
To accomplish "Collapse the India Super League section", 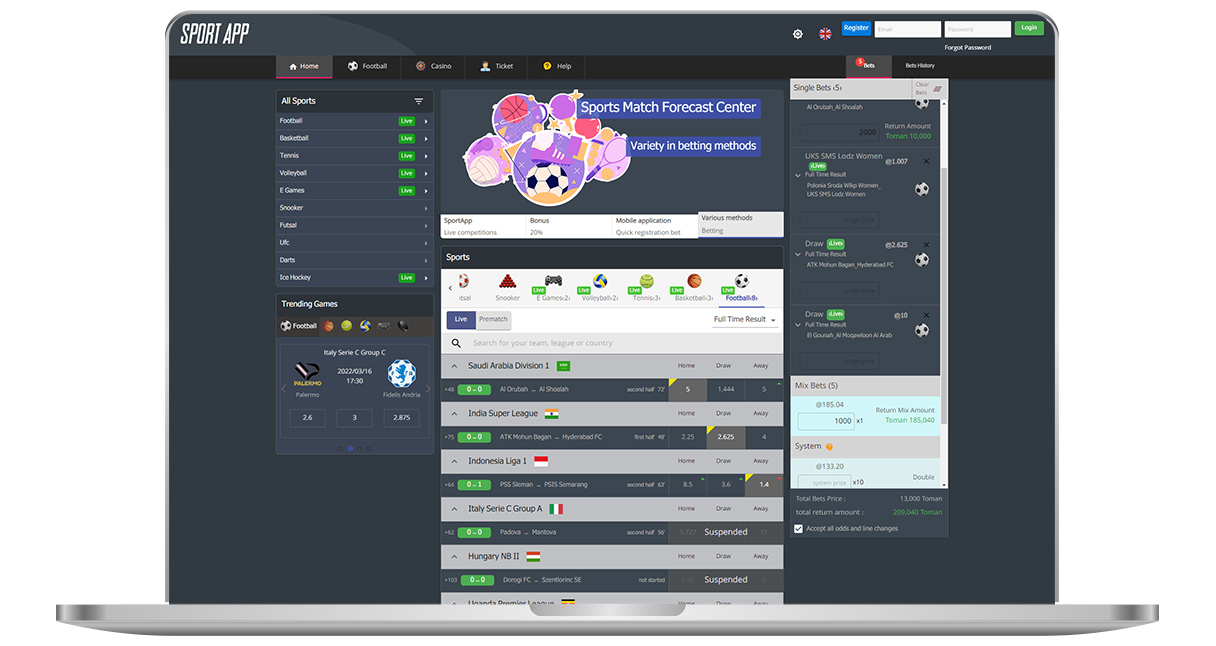I will point(455,414).
